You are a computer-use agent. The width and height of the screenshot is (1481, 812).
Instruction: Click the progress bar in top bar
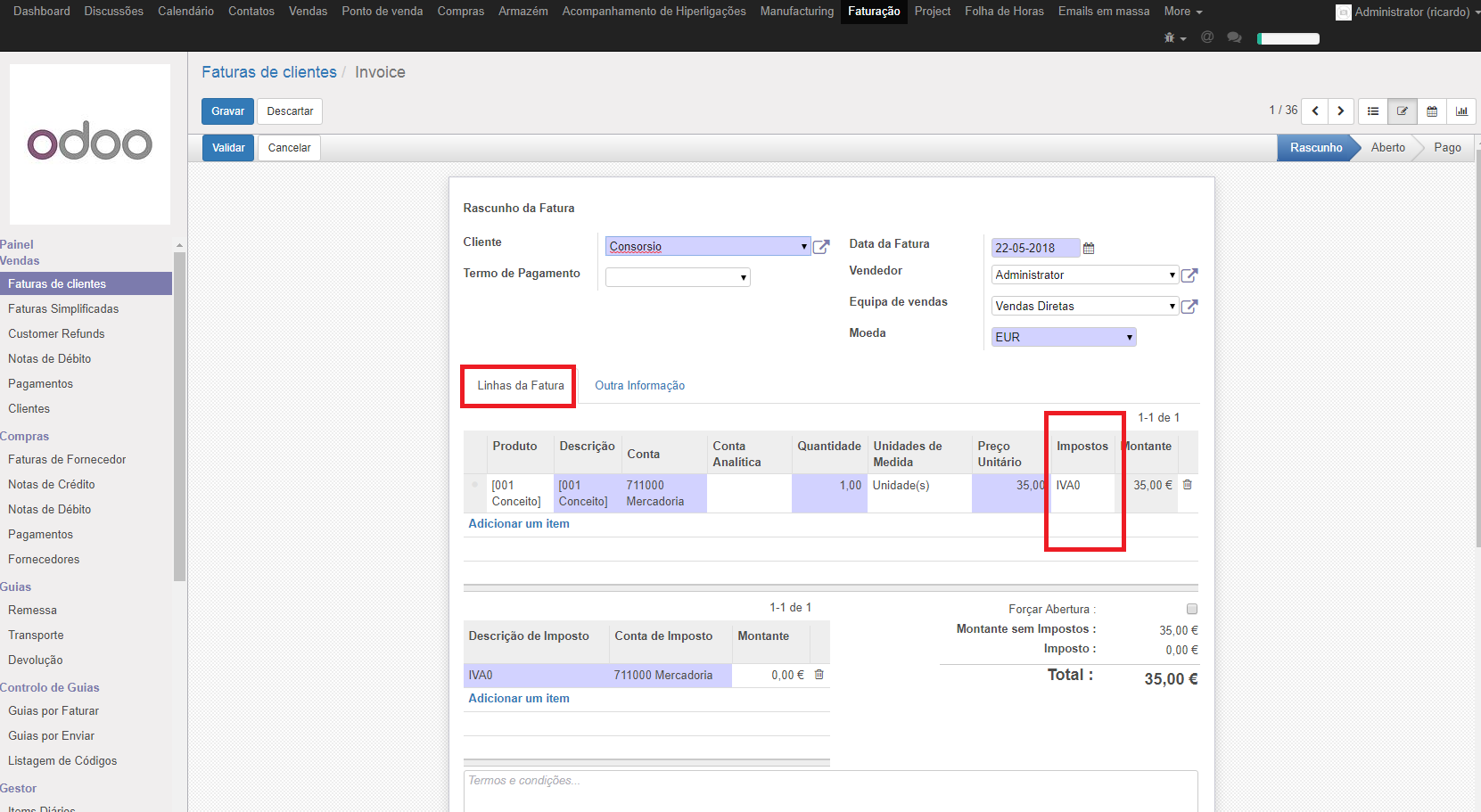tap(1288, 38)
